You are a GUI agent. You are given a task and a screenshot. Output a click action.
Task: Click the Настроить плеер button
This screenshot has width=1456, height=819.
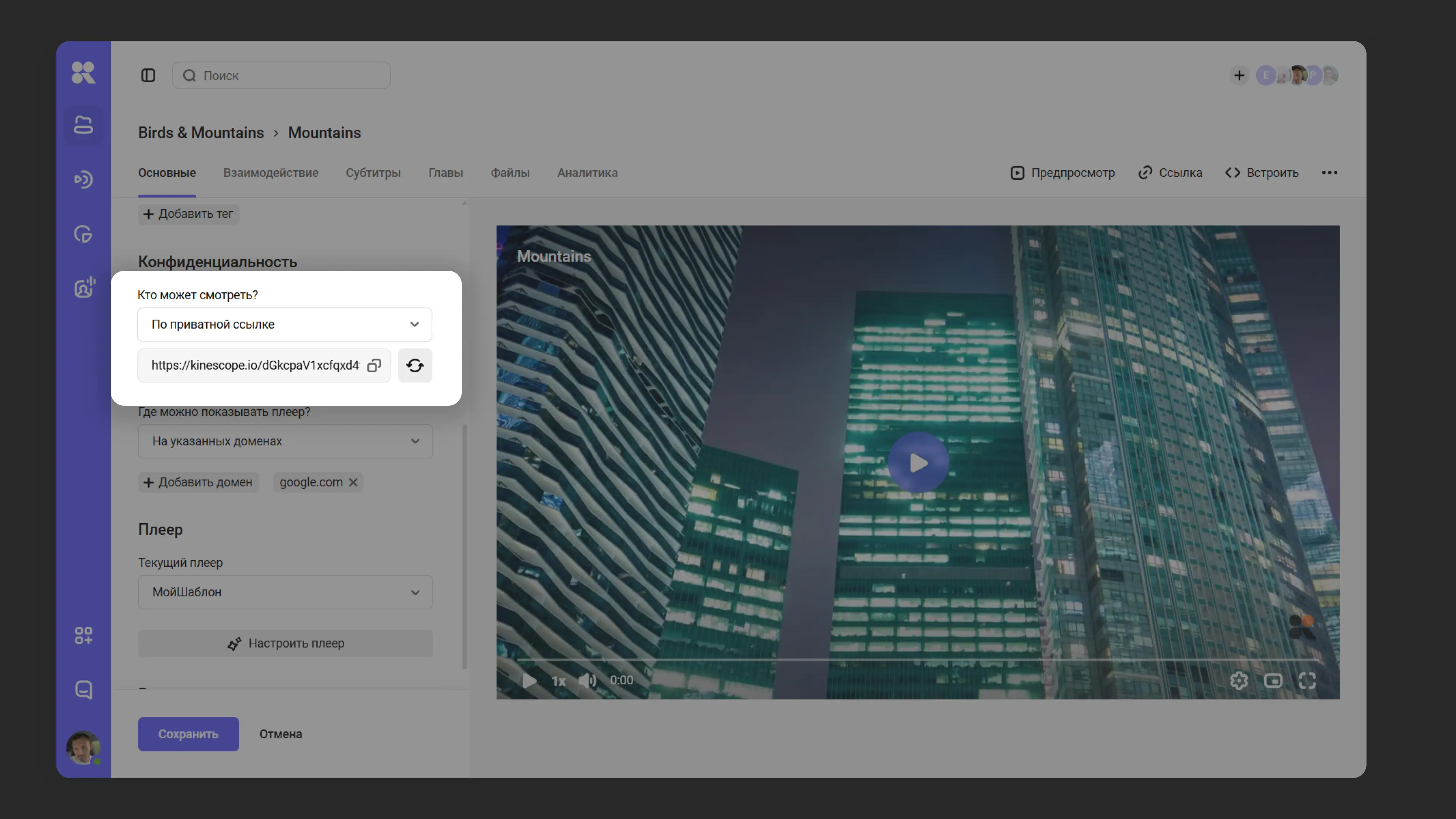(x=285, y=644)
